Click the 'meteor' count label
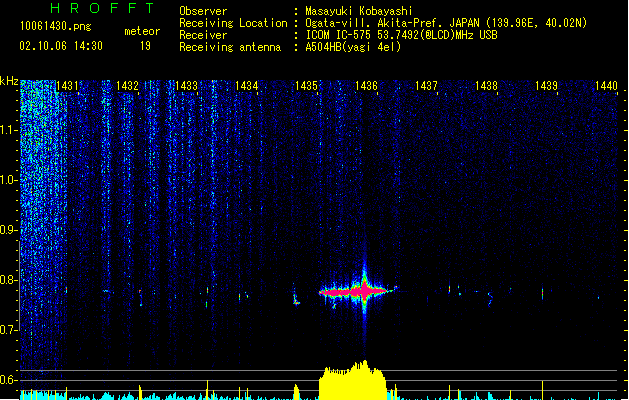 (142, 31)
